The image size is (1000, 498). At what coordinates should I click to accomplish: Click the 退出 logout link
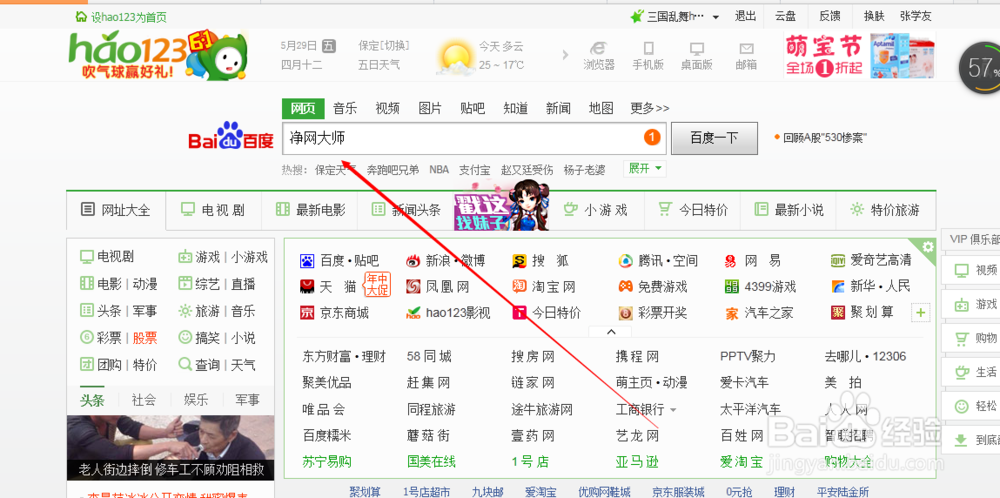pos(745,17)
